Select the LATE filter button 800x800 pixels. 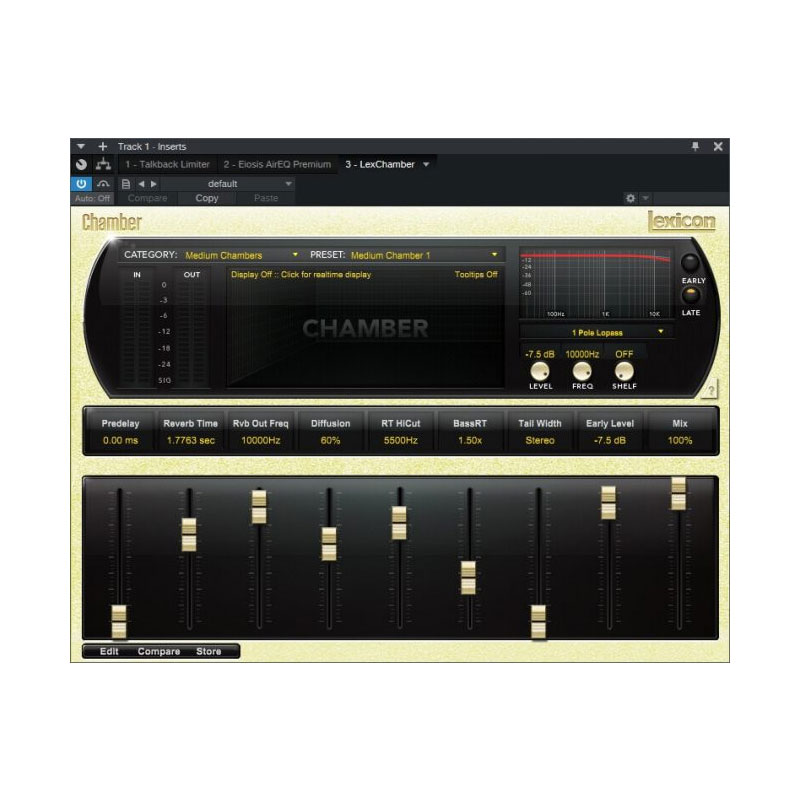point(690,295)
